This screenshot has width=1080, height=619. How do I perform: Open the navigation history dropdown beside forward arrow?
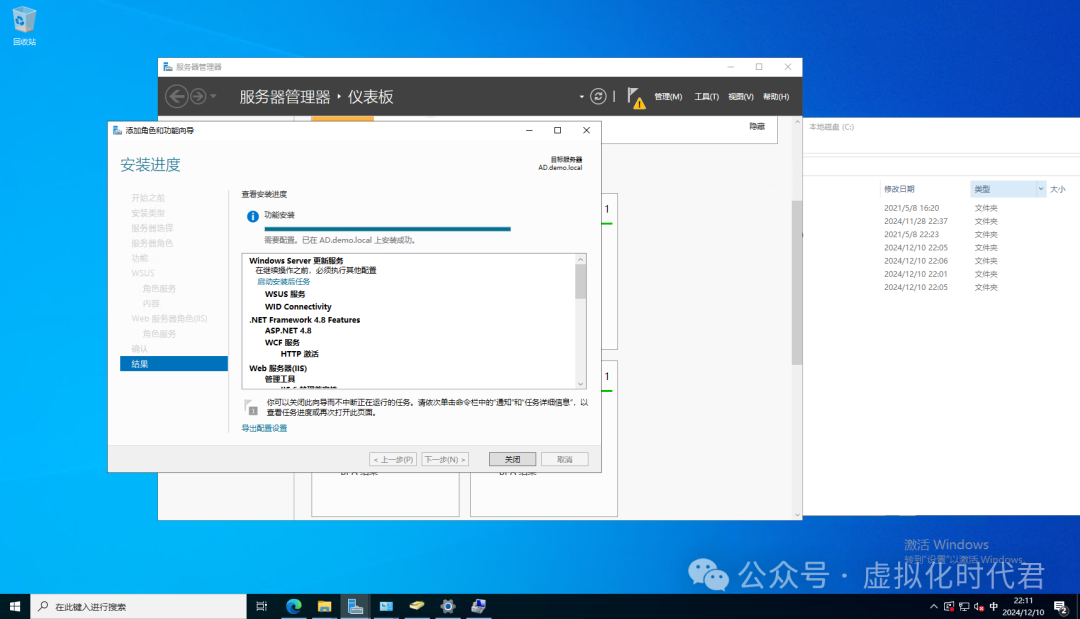pyautogui.click(x=214, y=96)
